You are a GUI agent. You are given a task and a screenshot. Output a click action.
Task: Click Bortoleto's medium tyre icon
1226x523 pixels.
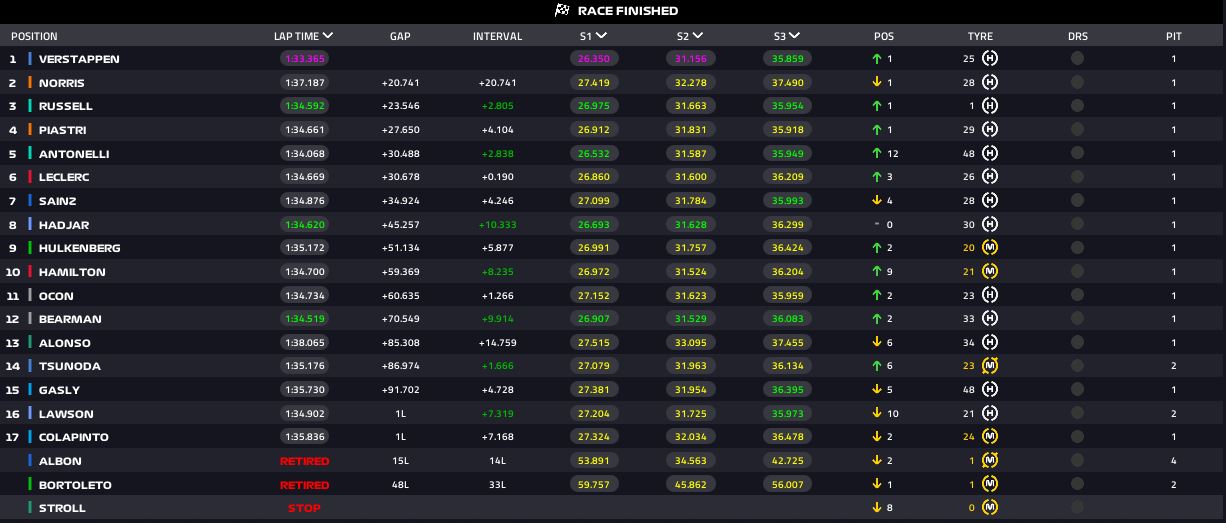(990, 485)
